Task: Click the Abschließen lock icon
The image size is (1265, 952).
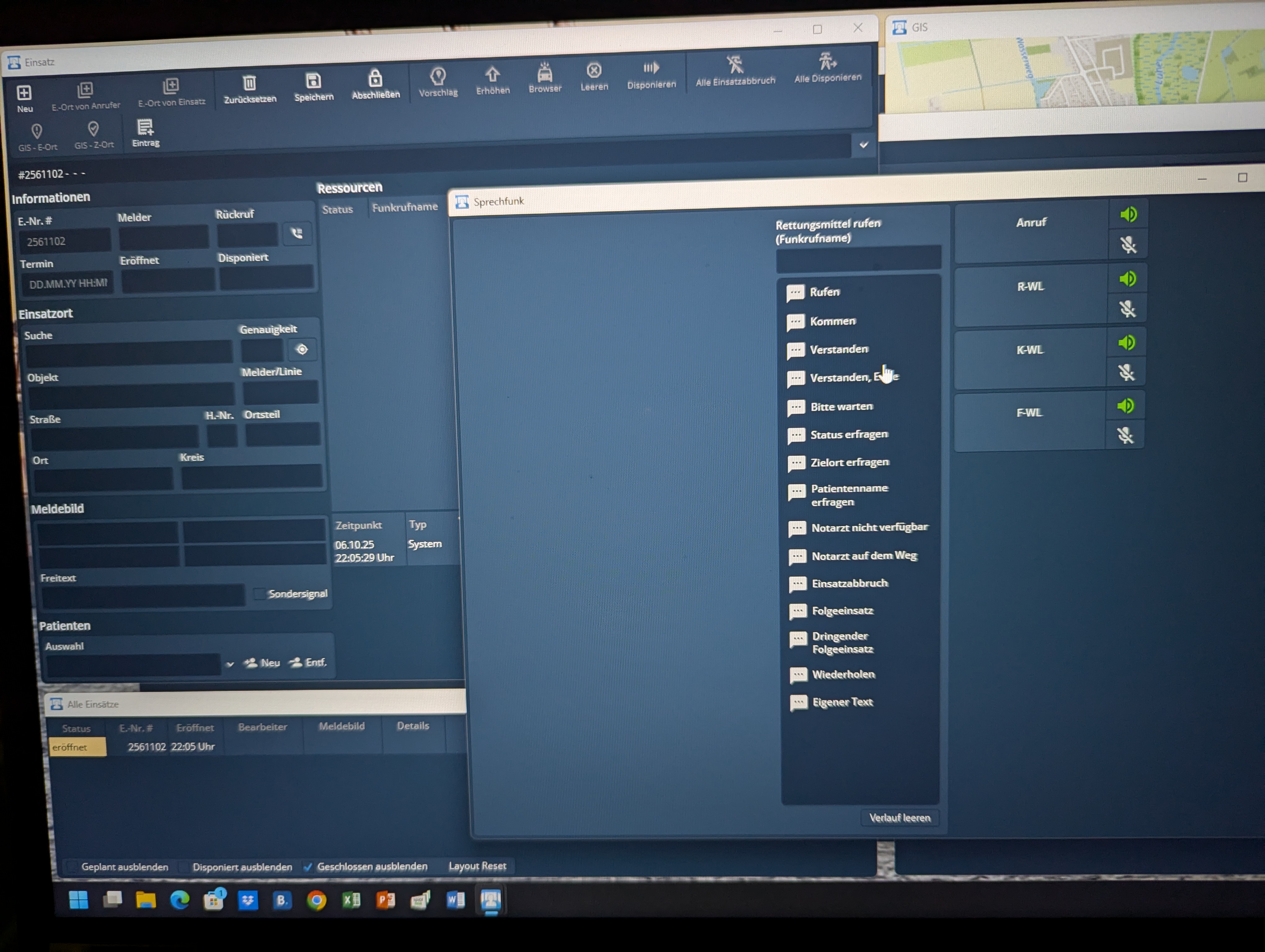Action: [x=375, y=78]
